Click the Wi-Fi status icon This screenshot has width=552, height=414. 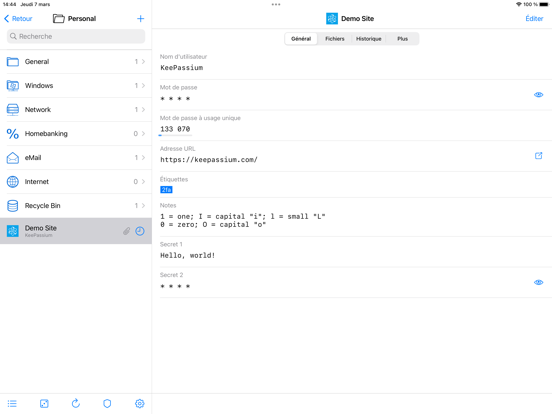coord(519,5)
